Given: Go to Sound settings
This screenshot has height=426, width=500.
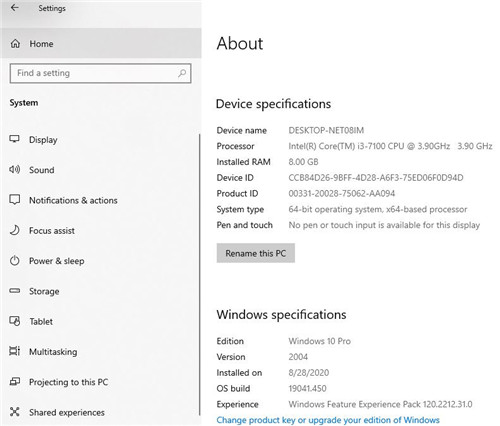Looking at the screenshot, I should point(41,170).
